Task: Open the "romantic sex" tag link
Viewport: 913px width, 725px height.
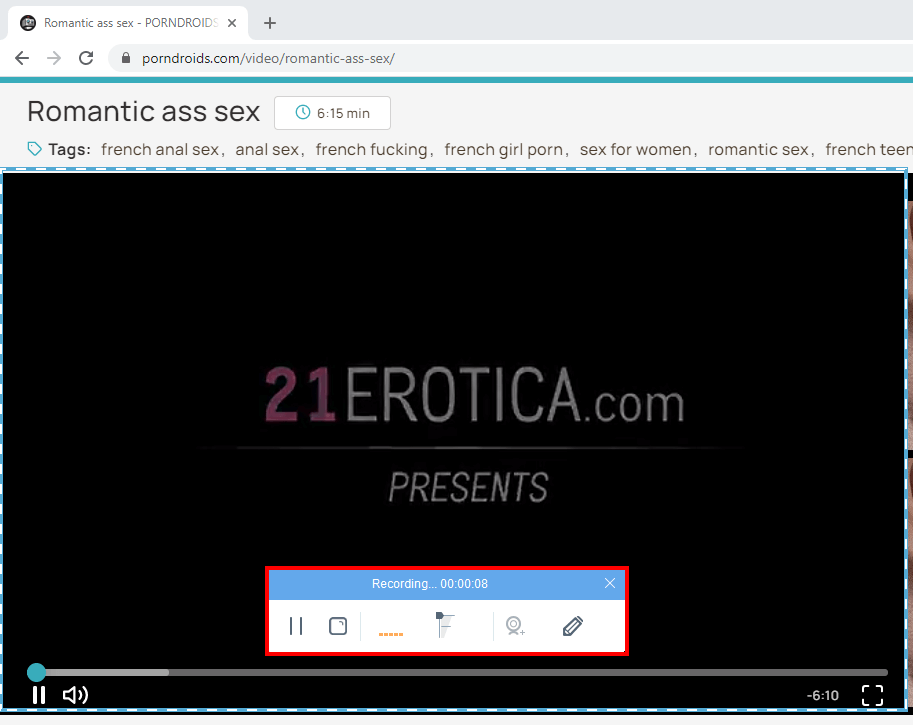Action: point(758,150)
